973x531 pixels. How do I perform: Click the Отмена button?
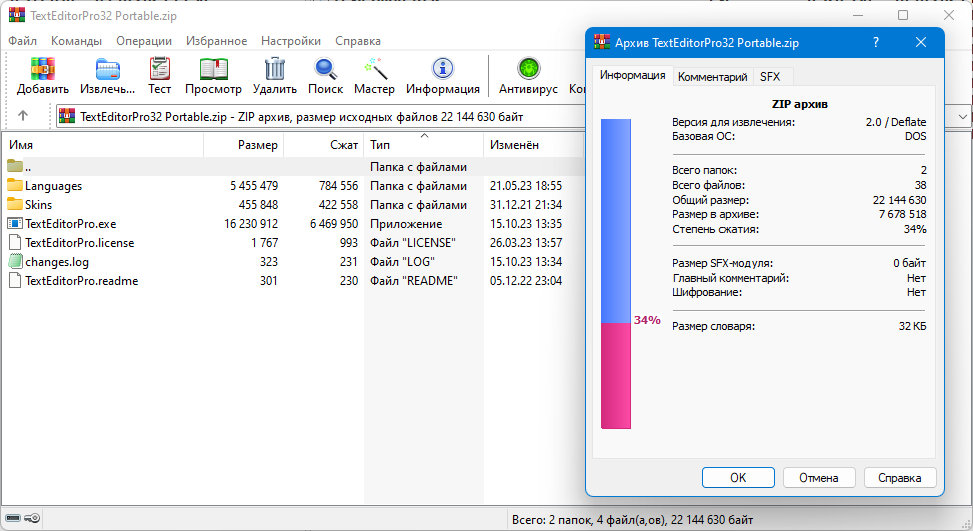[818, 478]
